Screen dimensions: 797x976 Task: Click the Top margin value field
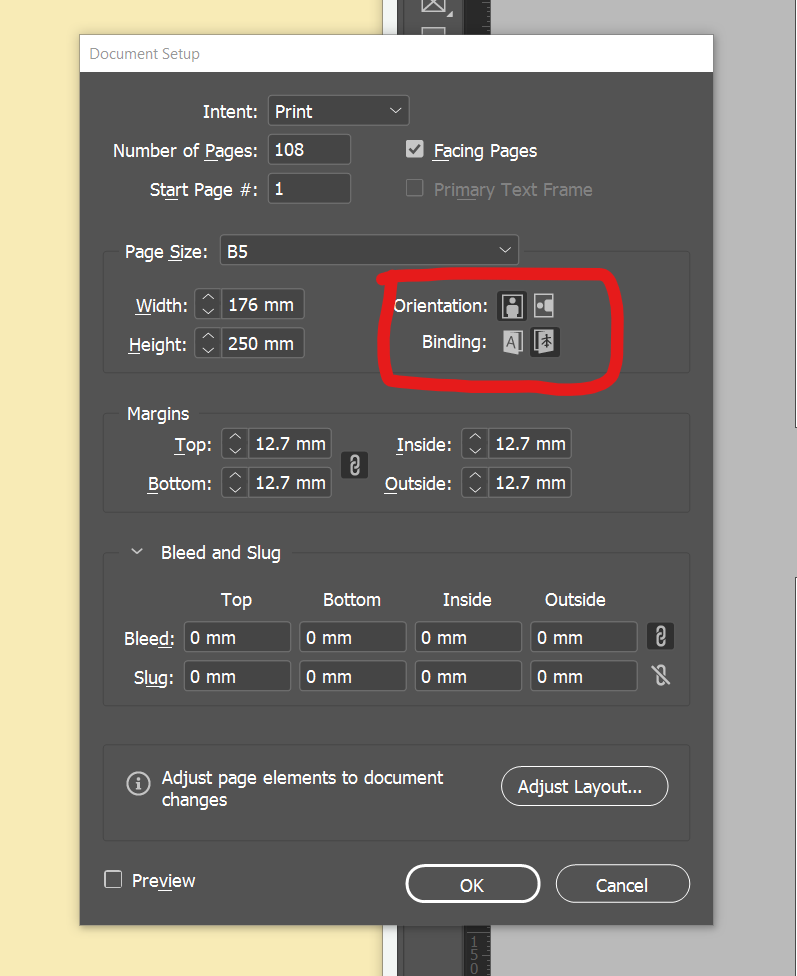[290, 444]
